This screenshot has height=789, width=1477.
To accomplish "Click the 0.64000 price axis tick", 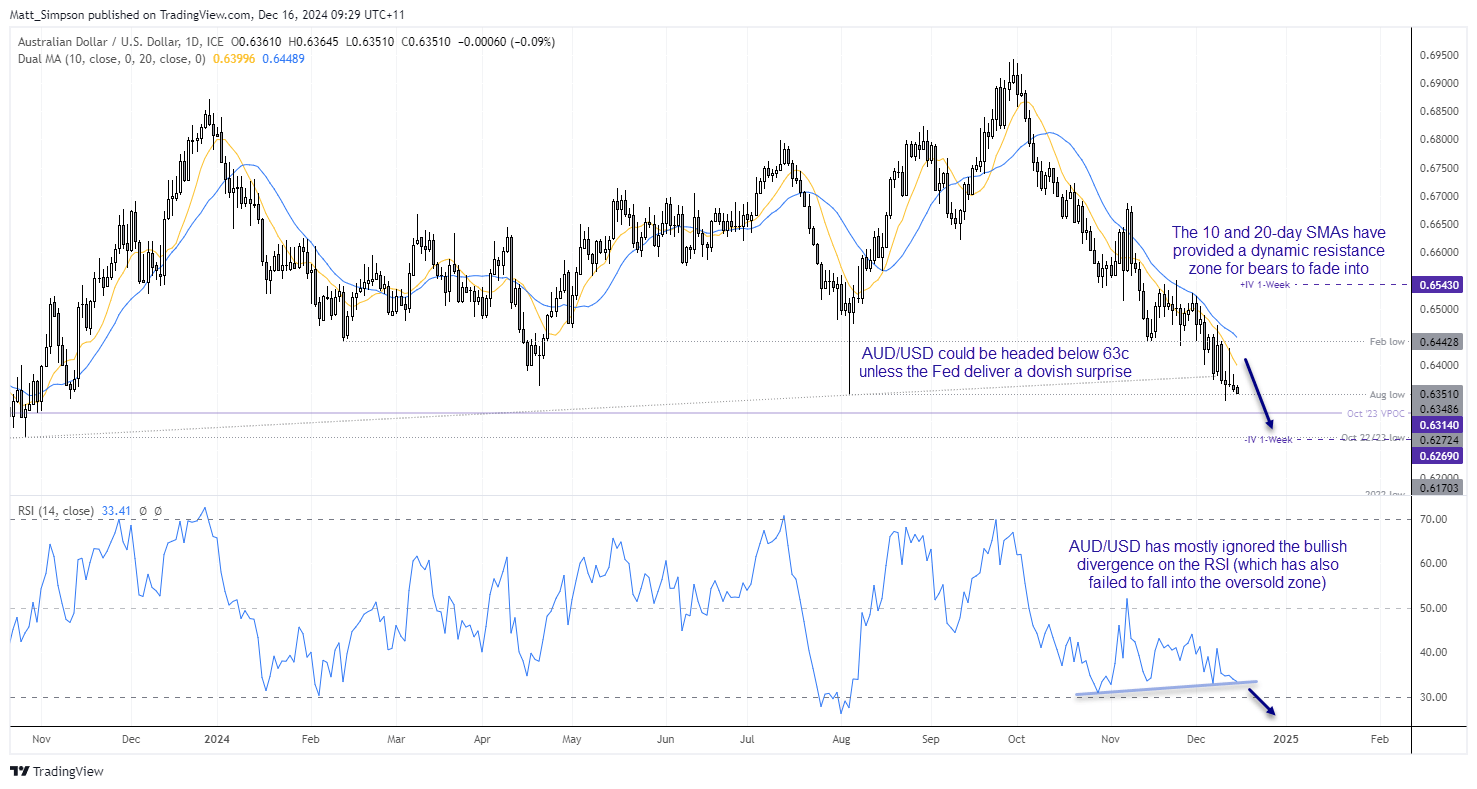I will coord(1440,365).
